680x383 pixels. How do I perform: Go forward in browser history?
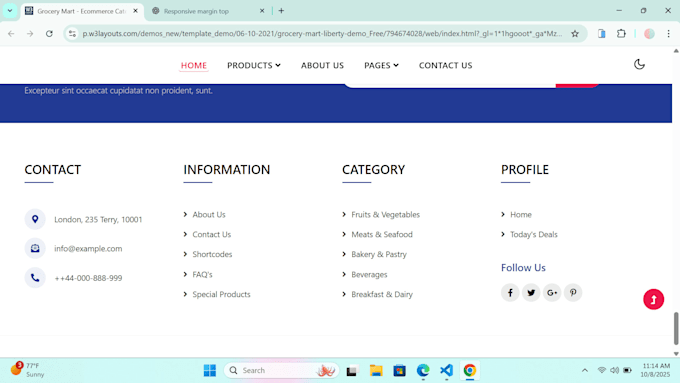point(30,34)
